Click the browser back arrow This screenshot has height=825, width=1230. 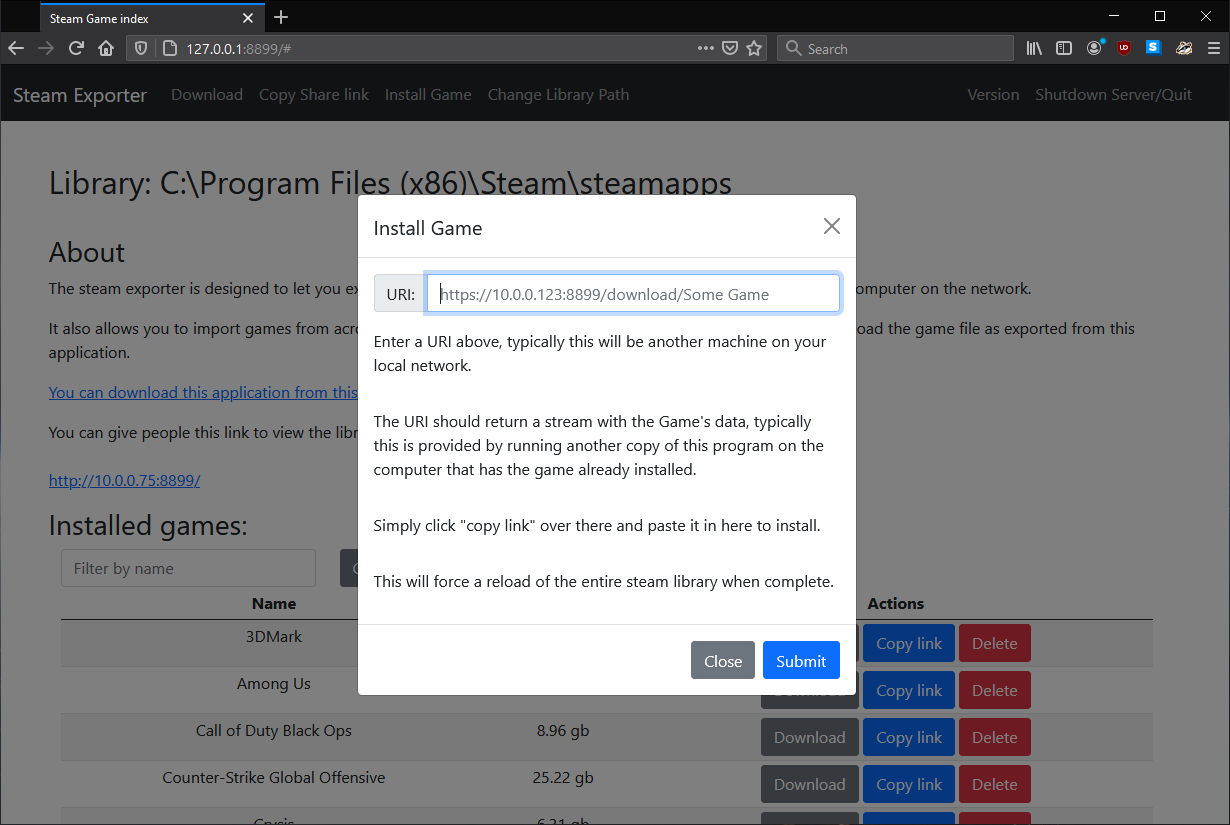pos(16,48)
